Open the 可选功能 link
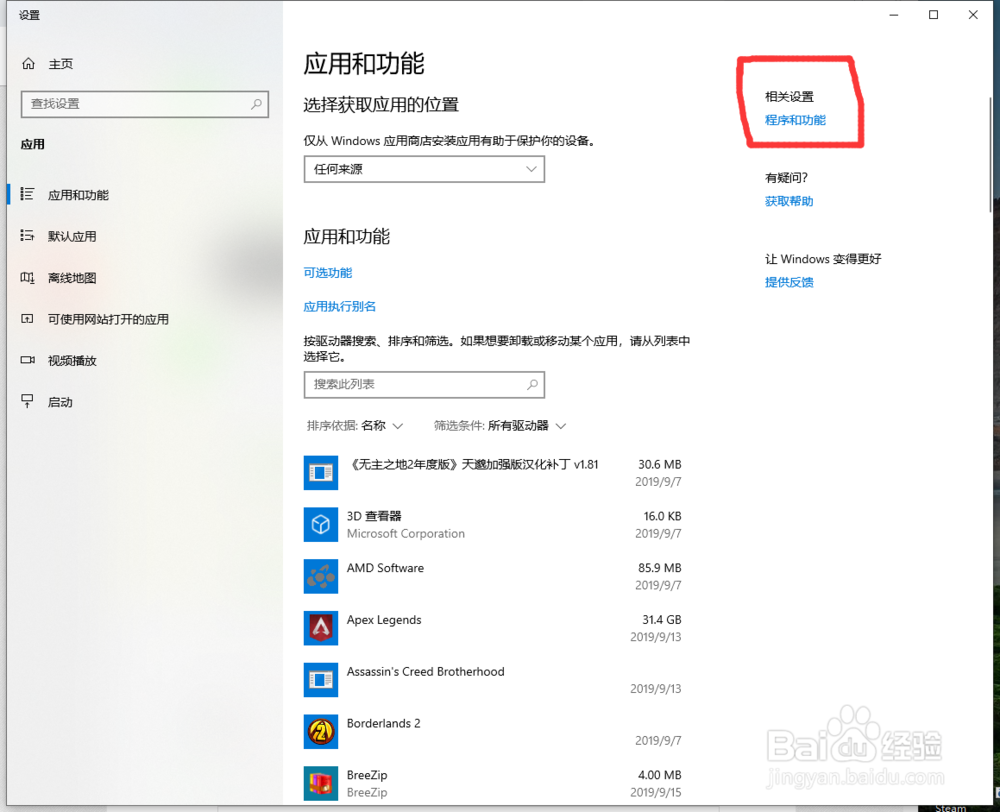 327,272
